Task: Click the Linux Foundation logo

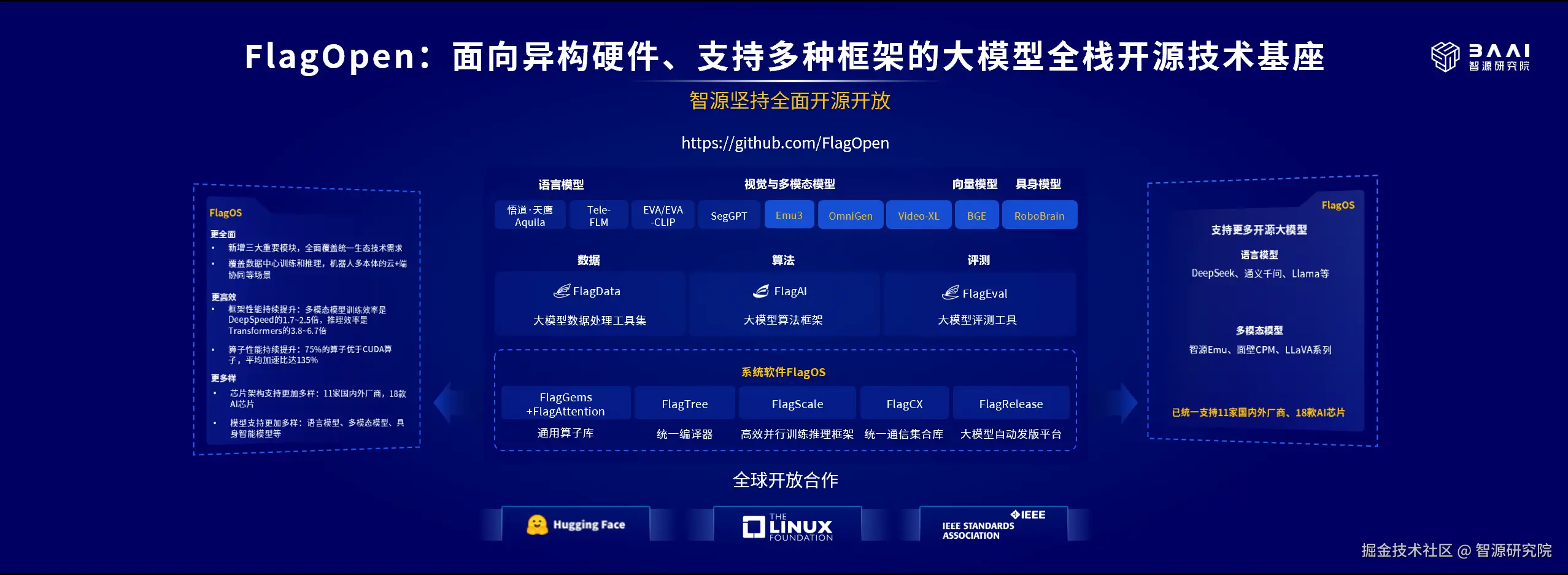Action: pos(787,527)
